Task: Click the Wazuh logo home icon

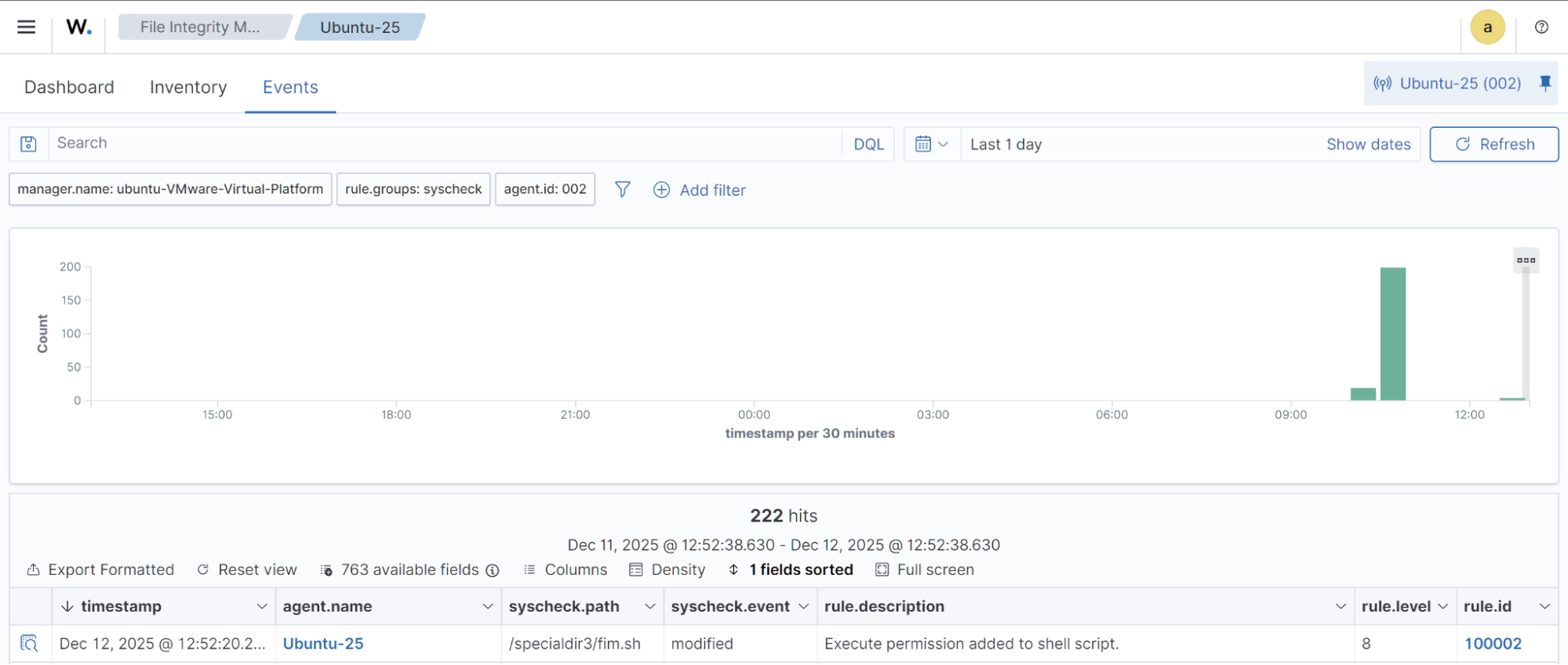Action: click(x=78, y=27)
